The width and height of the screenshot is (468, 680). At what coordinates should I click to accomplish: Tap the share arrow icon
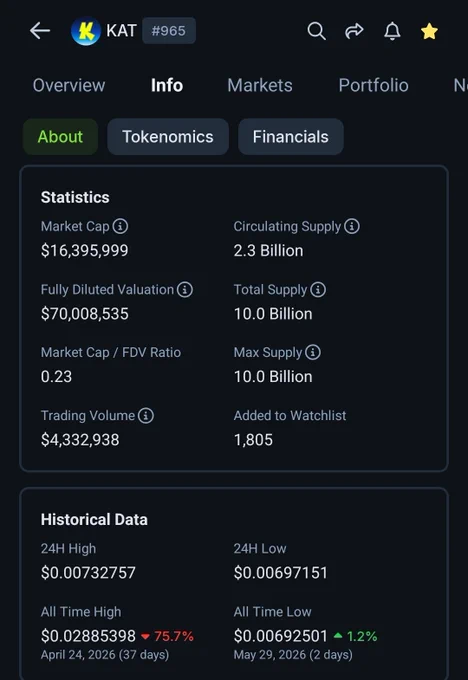[354, 31]
